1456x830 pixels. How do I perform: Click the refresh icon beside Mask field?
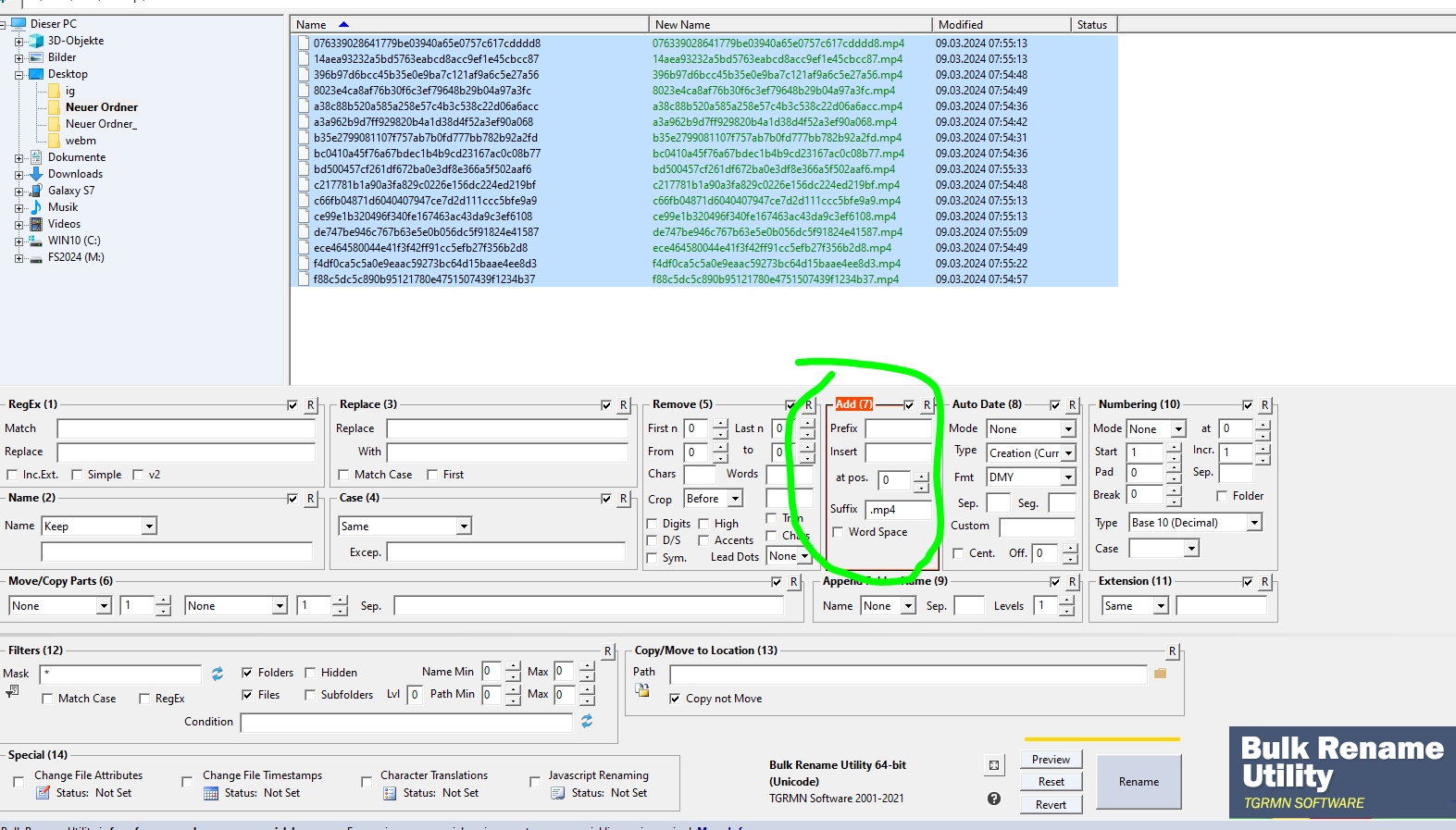pyautogui.click(x=218, y=674)
